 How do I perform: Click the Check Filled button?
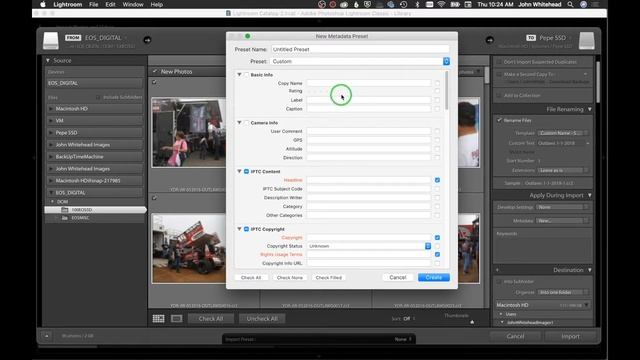coord(329,278)
